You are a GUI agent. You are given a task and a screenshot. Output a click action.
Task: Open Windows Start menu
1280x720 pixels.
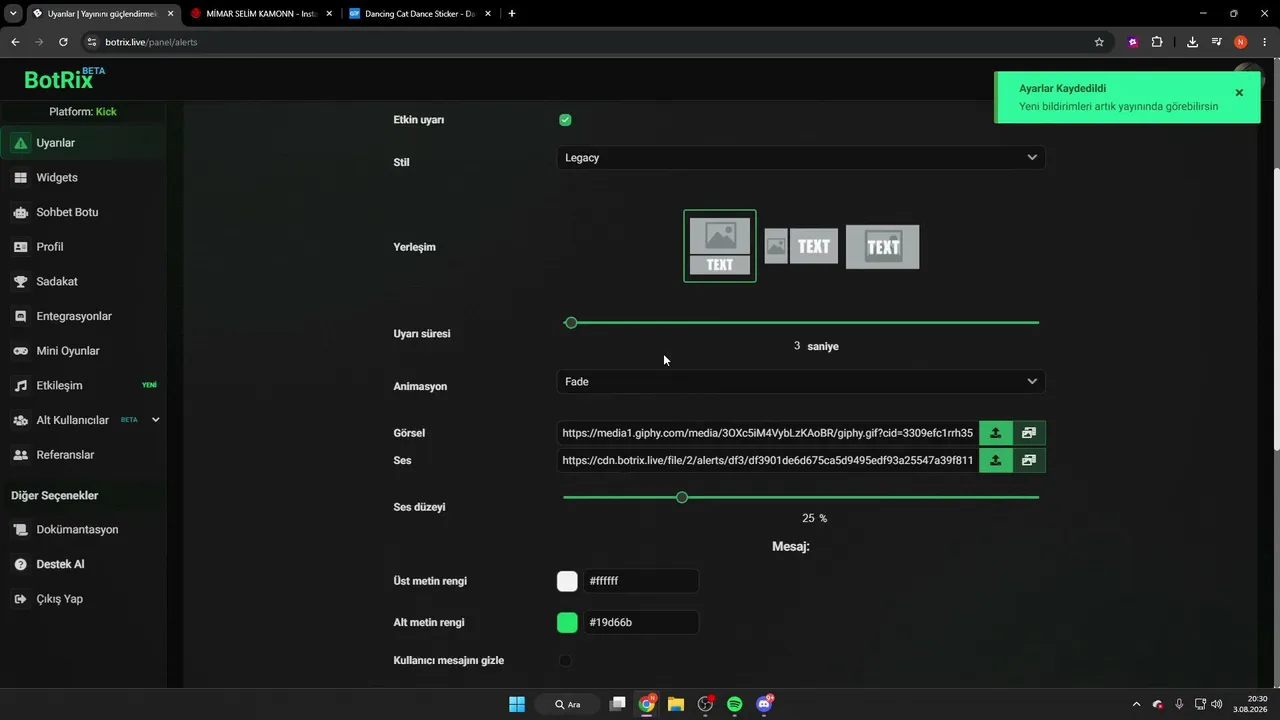tap(517, 704)
